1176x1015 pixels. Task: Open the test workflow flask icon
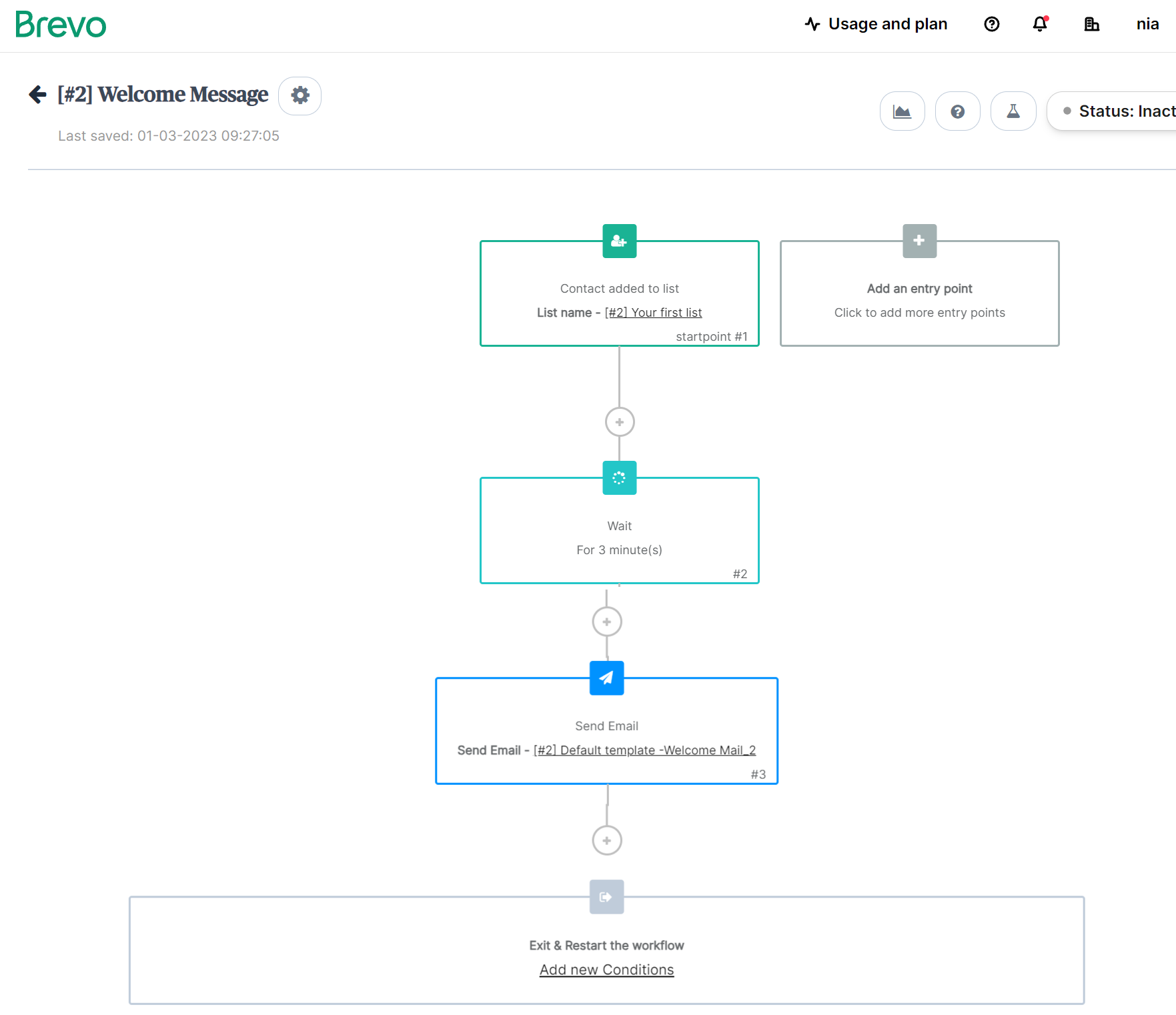tap(1013, 111)
